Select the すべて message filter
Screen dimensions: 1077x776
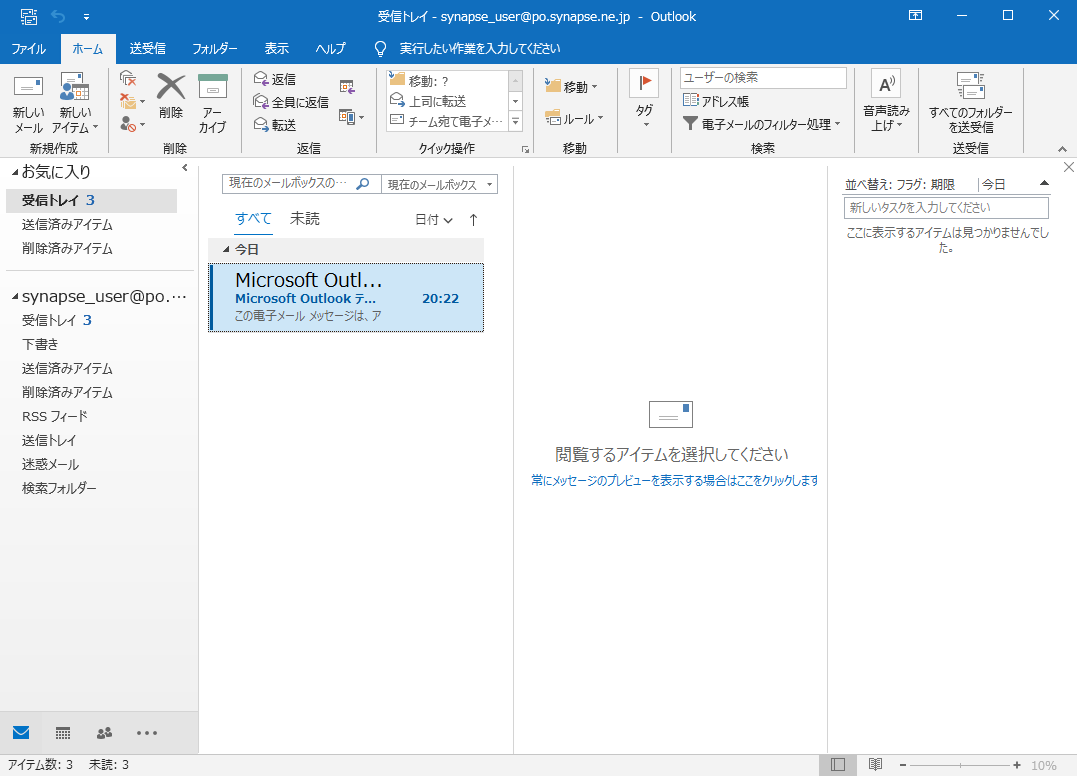click(x=253, y=218)
